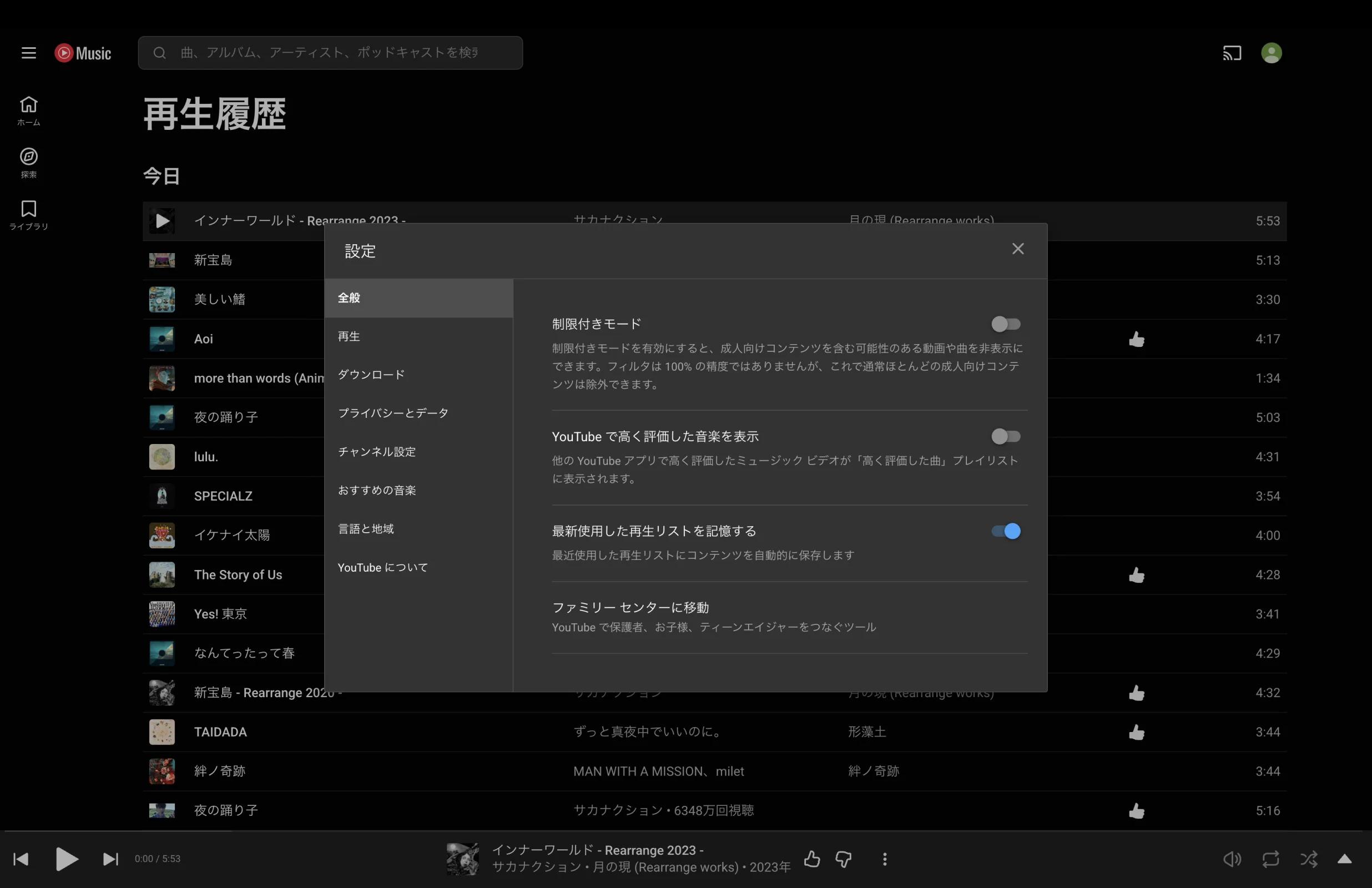Screen dimensions: 1372x888
Task: Open the hamburger guide menu
Action: click(28, 53)
